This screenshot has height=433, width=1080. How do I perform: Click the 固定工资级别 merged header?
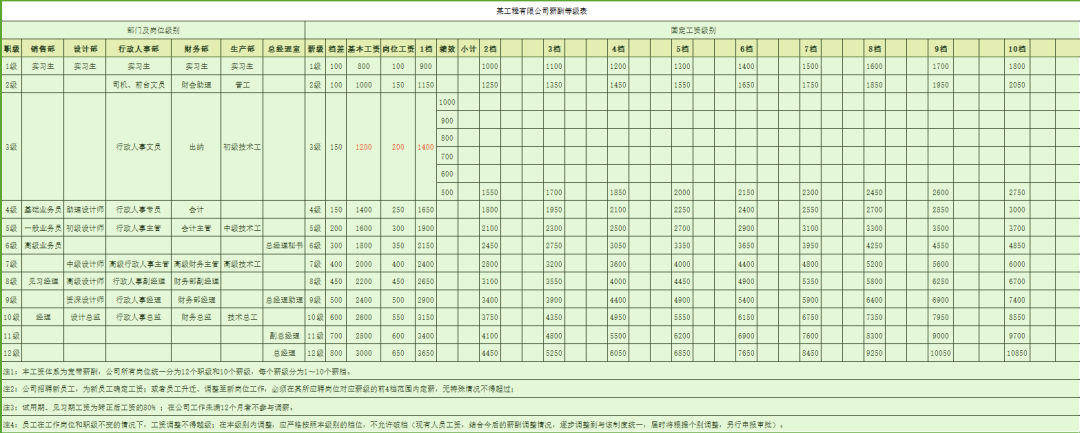(x=692, y=31)
